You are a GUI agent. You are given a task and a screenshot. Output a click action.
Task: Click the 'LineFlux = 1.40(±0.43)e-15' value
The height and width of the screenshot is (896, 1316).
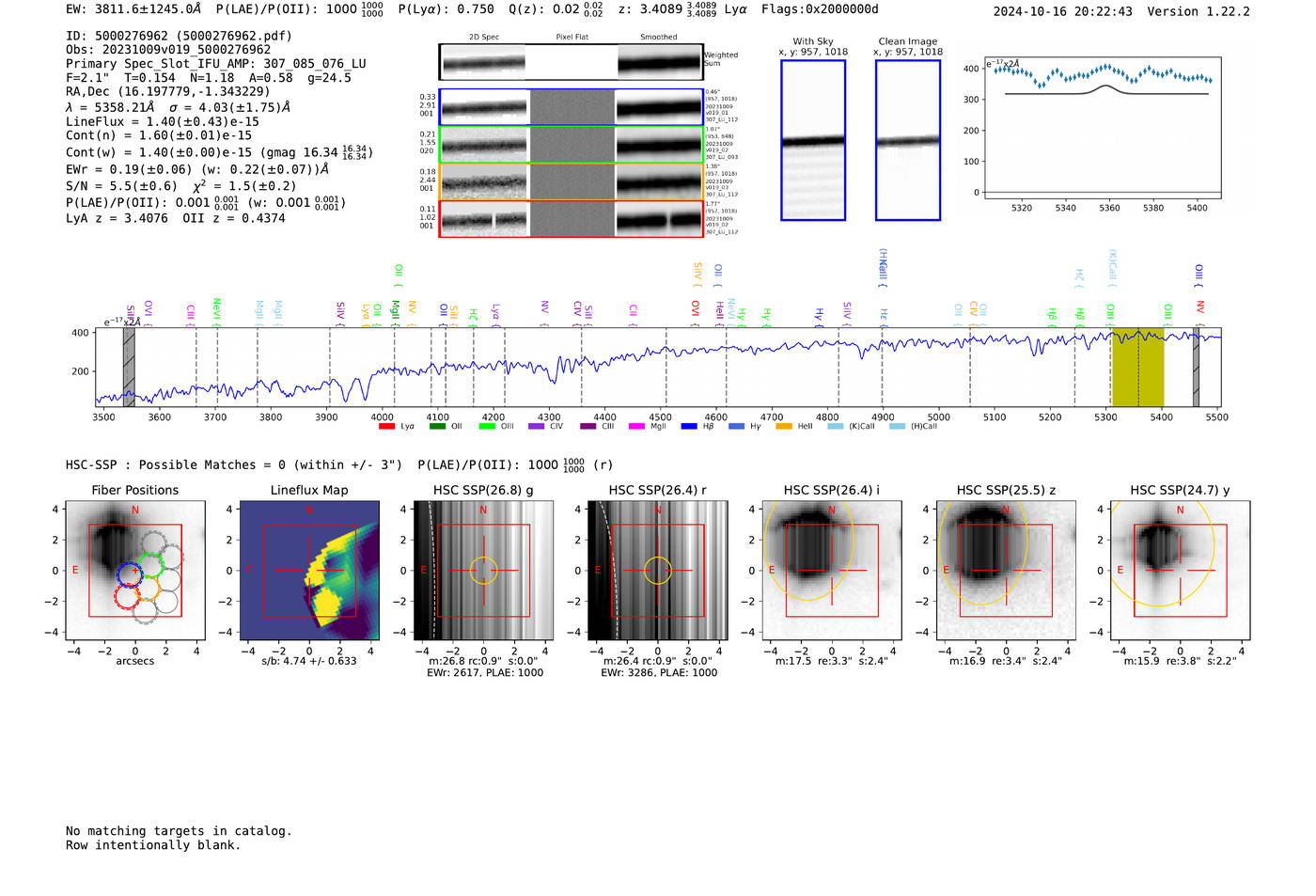point(163,121)
